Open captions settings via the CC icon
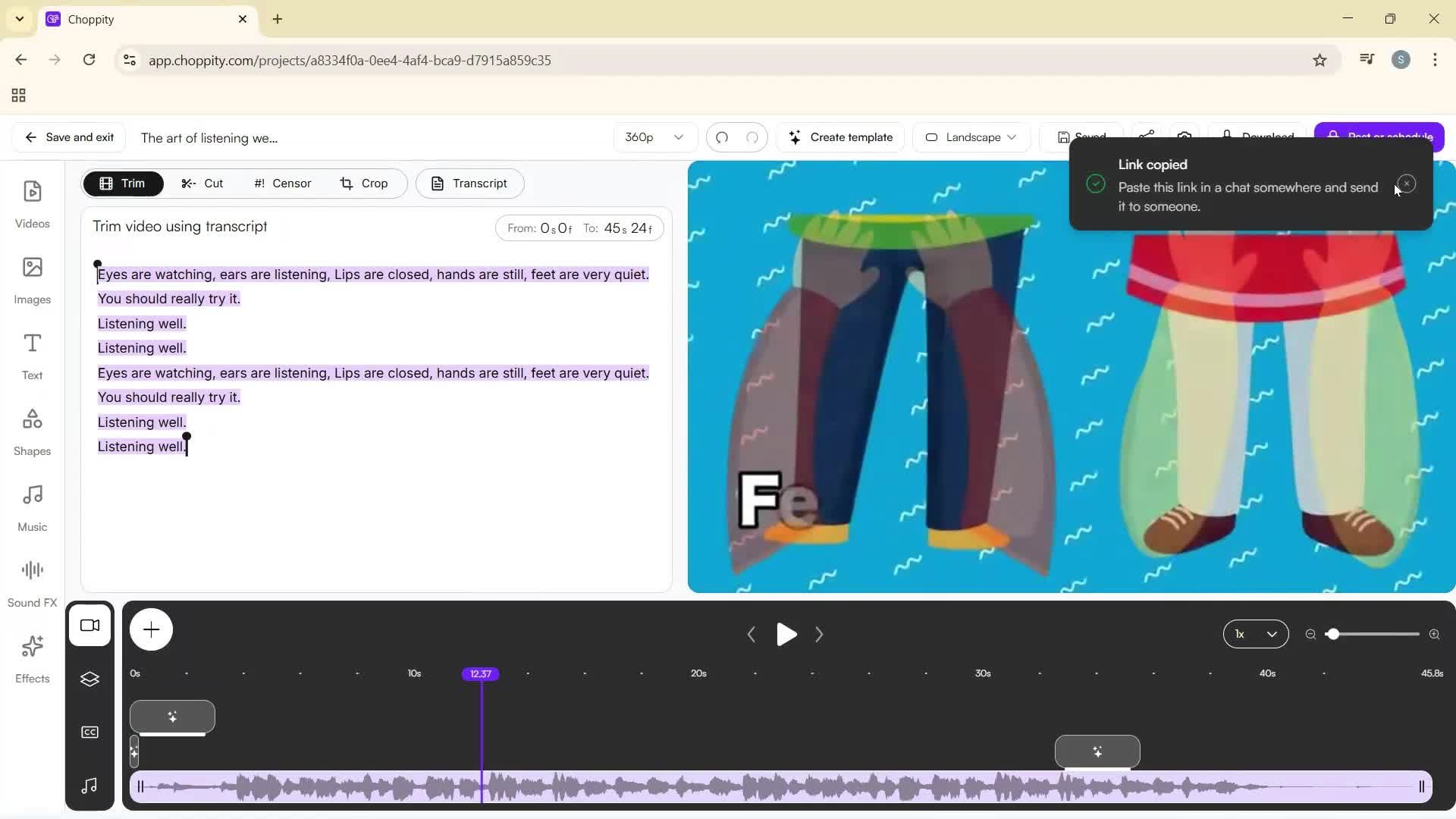Viewport: 1456px width, 819px height. click(89, 731)
